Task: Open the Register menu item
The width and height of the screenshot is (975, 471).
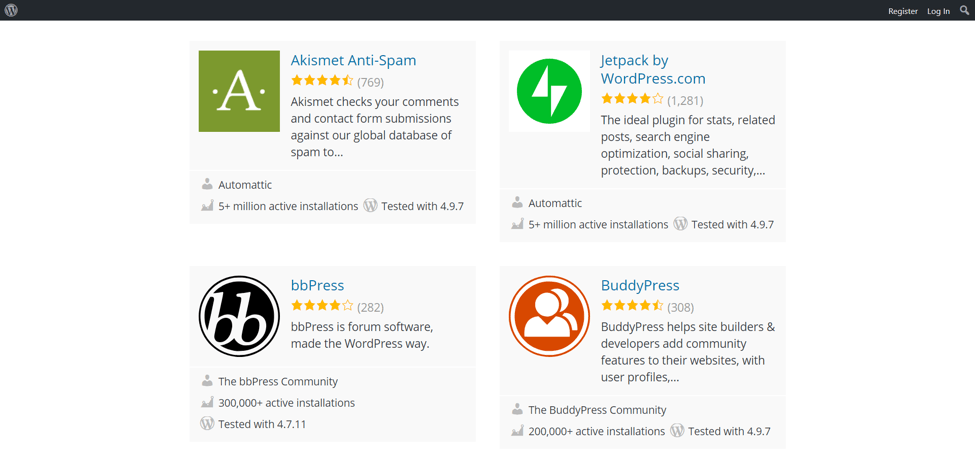Action: click(x=902, y=11)
